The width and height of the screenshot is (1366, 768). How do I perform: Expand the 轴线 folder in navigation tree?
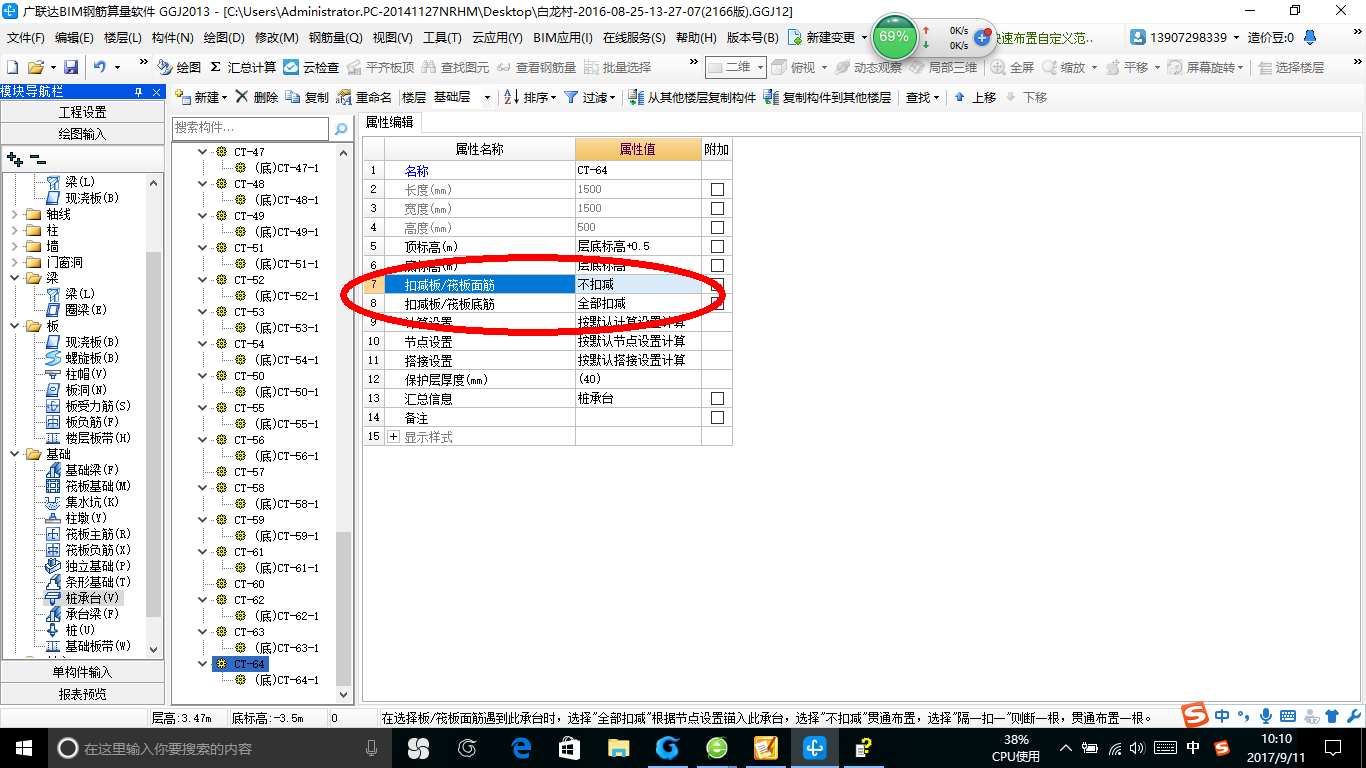[13, 214]
